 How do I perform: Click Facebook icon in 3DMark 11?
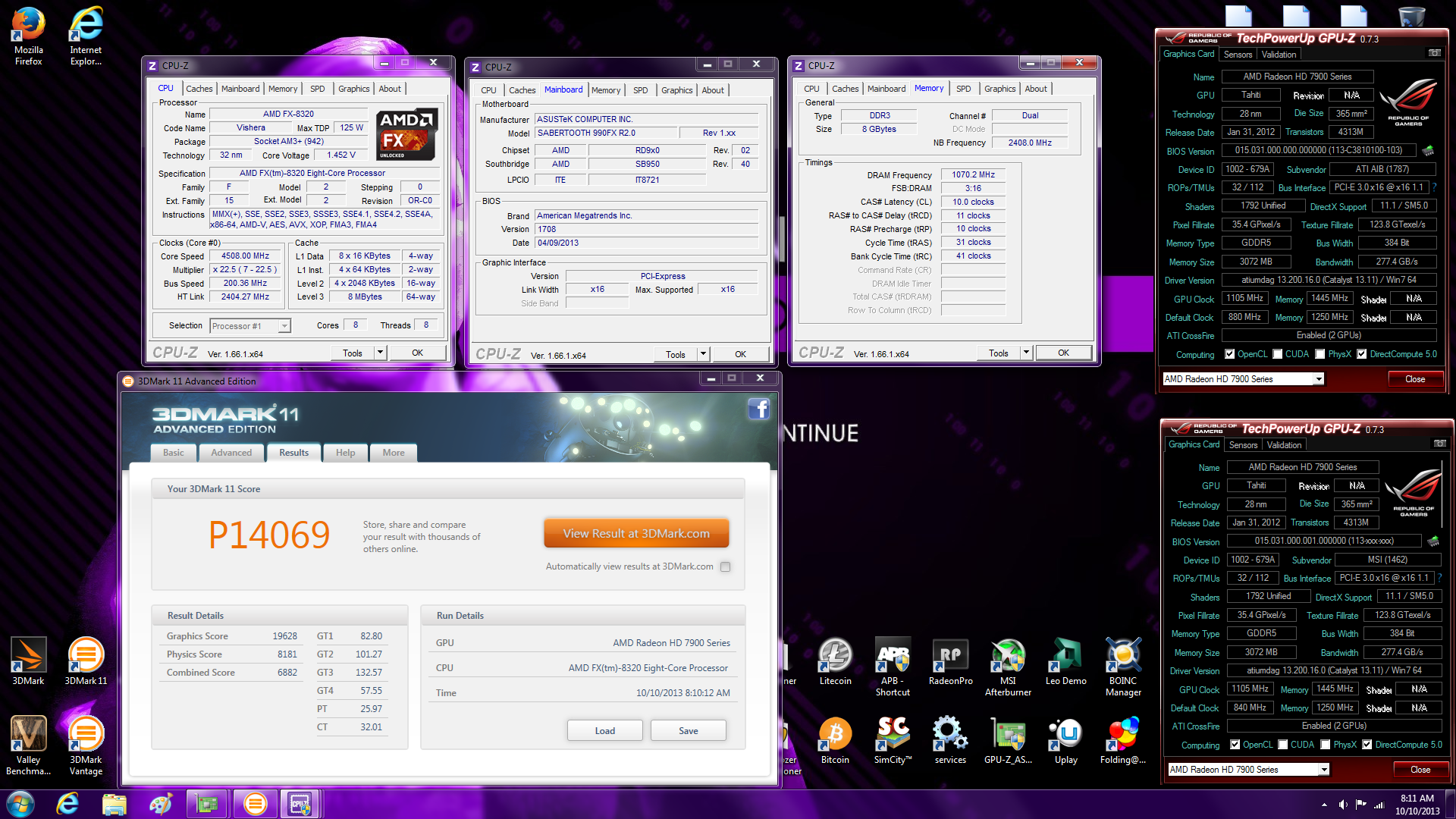pos(758,409)
